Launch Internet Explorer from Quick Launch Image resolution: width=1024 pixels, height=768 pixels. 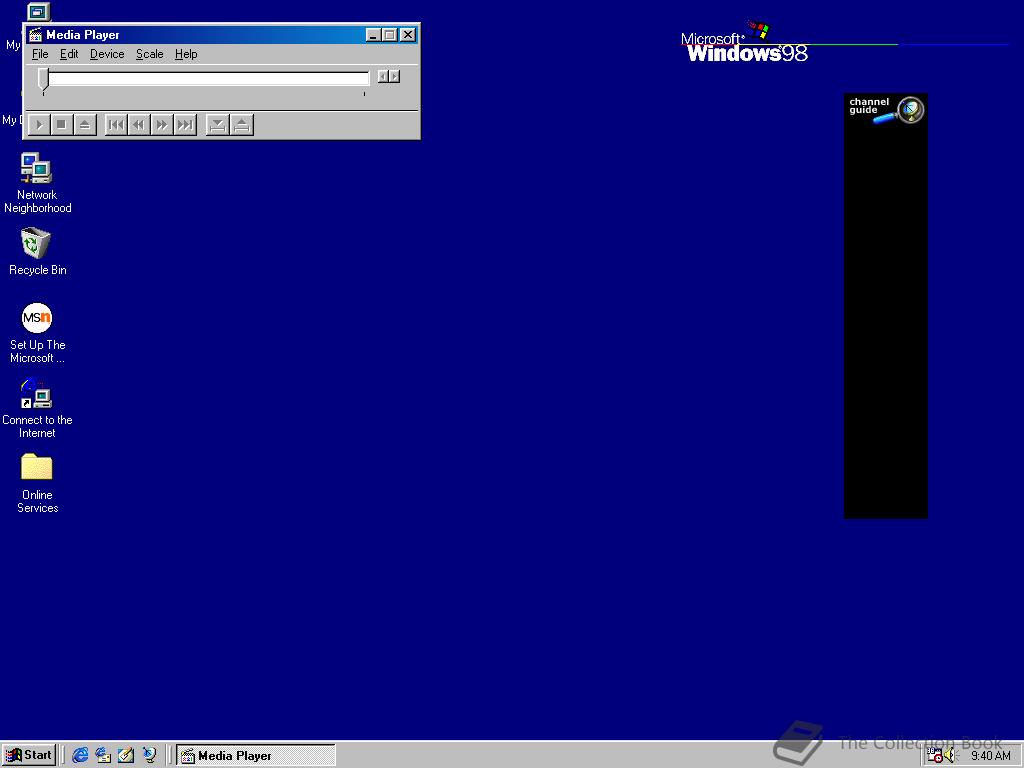point(80,755)
